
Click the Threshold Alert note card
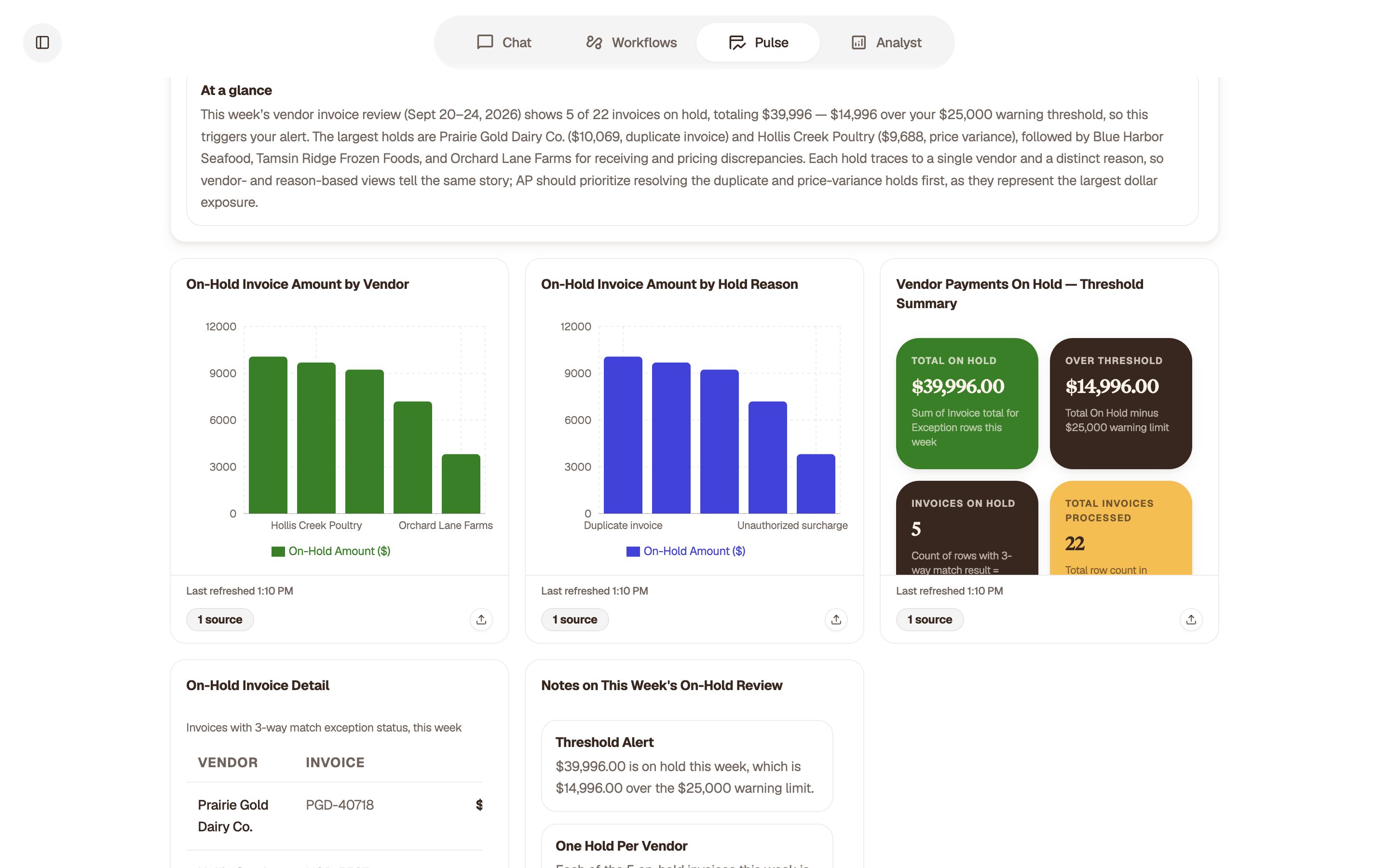[x=687, y=766]
